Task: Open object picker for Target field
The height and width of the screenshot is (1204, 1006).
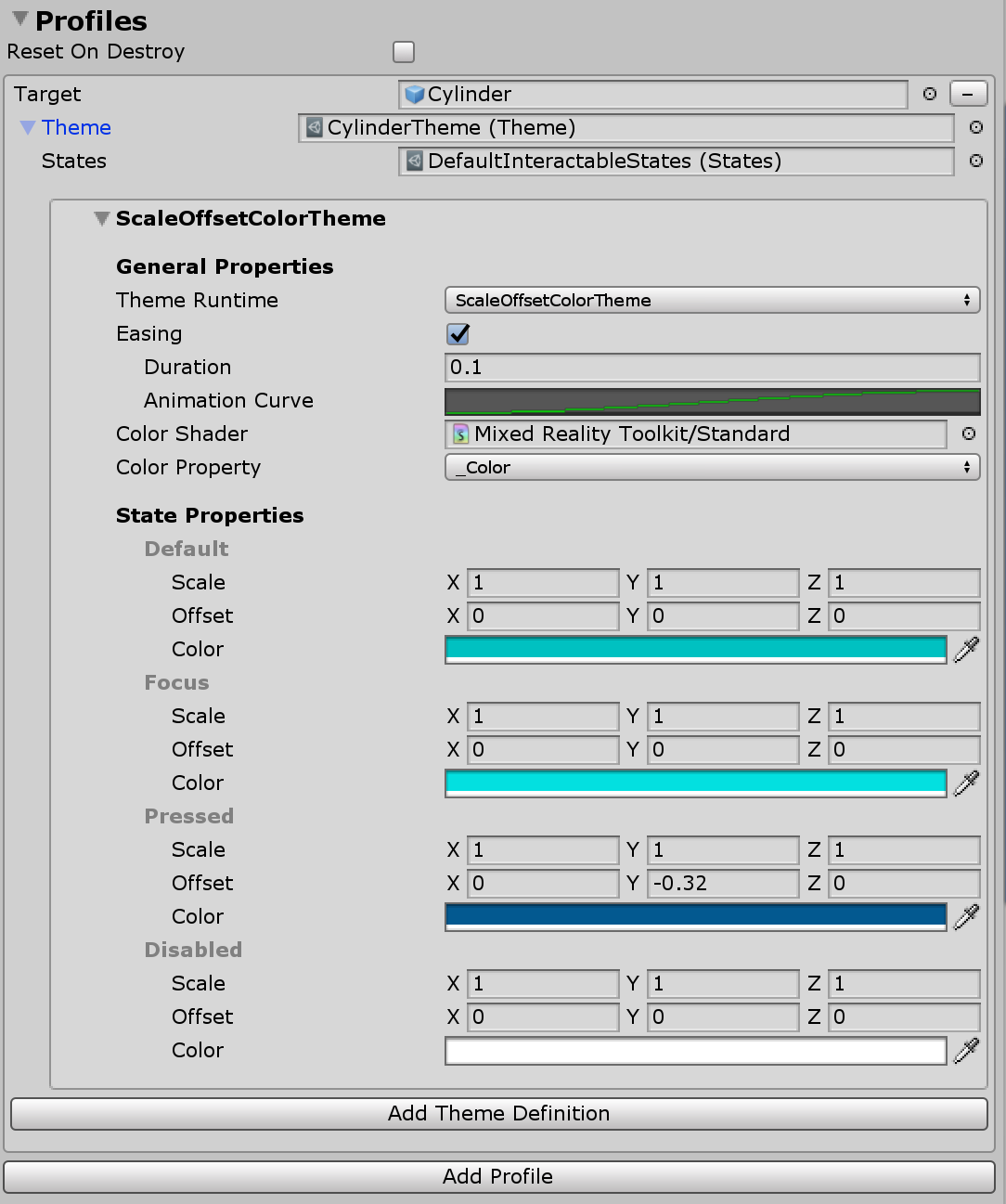Action: point(930,94)
